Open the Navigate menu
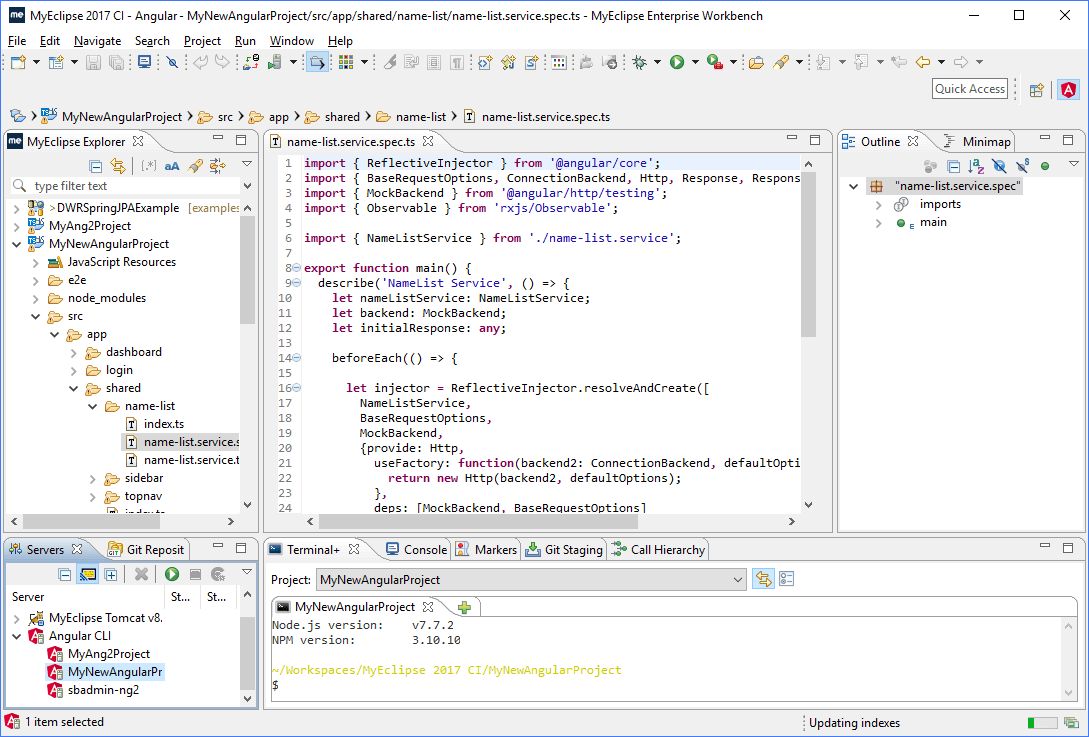 [x=97, y=41]
